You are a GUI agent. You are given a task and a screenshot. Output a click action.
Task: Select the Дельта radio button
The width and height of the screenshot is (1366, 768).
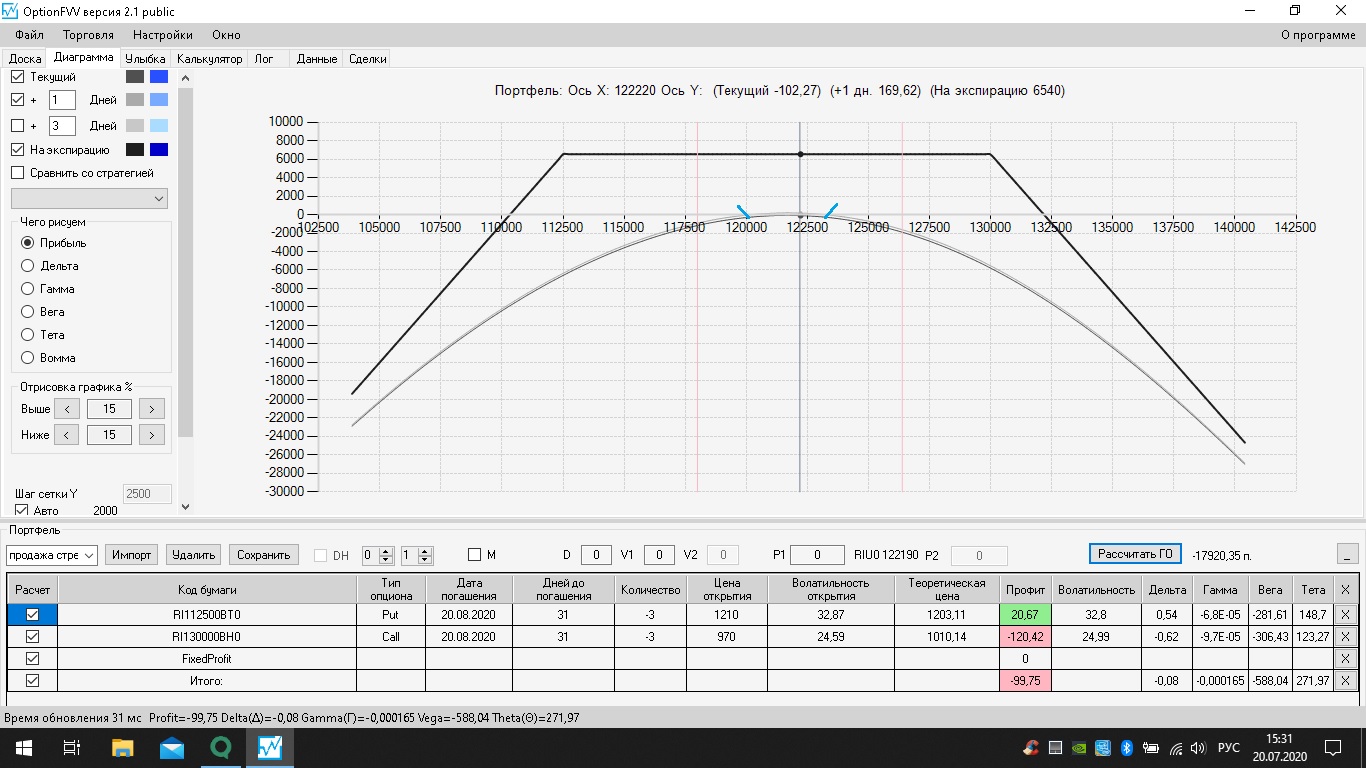point(28,266)
